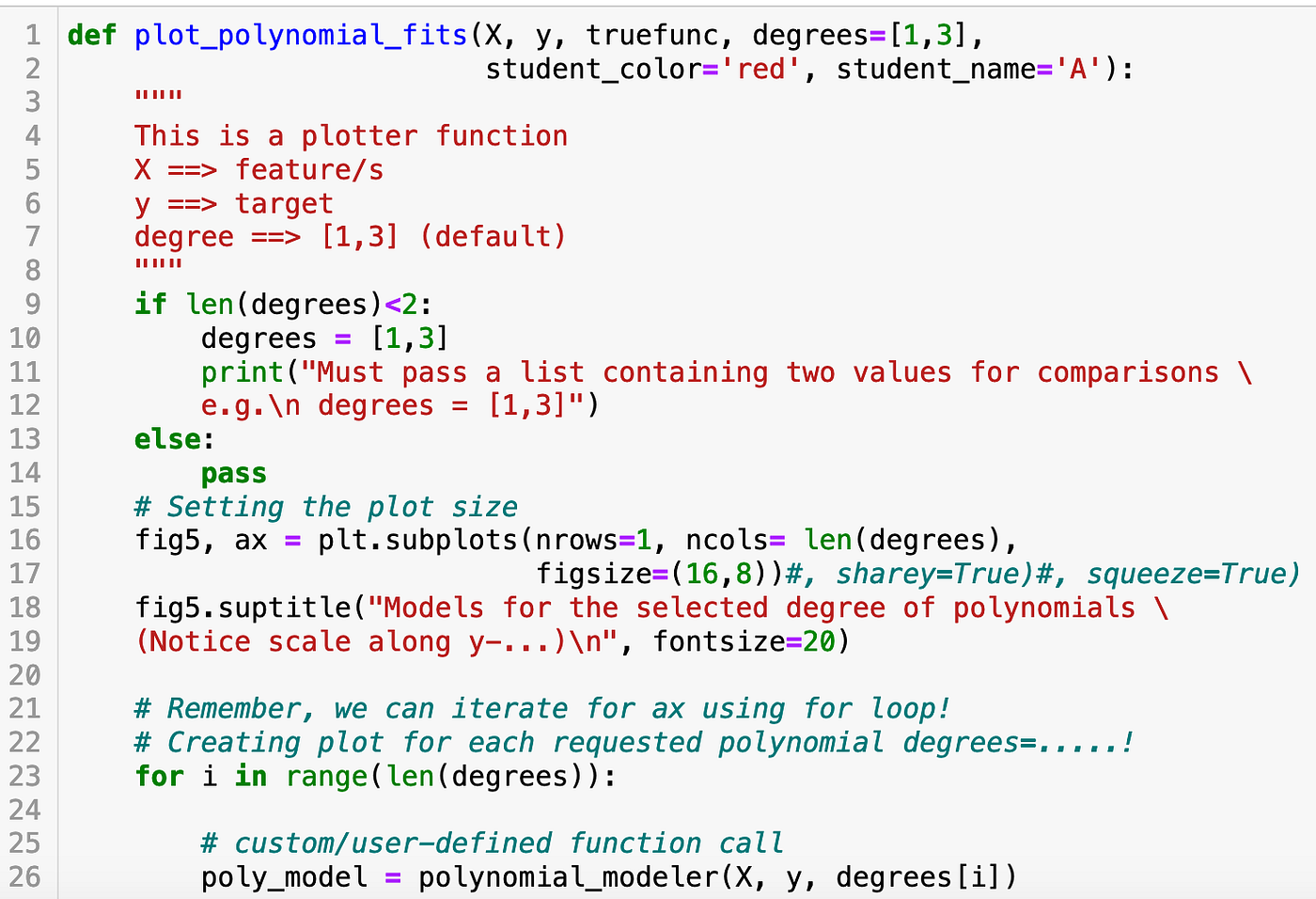Image resolution: width=1316 pixels, height=899 pixels.
Task: Click line number 23 in the gutter
Action: (x=25, y=777)
